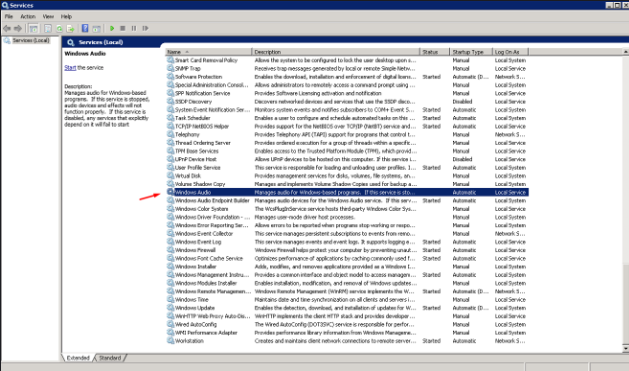Start Service with the green play icon
Image resolution: width=629 pixels, height=371 pixels.
coord(112,28)
